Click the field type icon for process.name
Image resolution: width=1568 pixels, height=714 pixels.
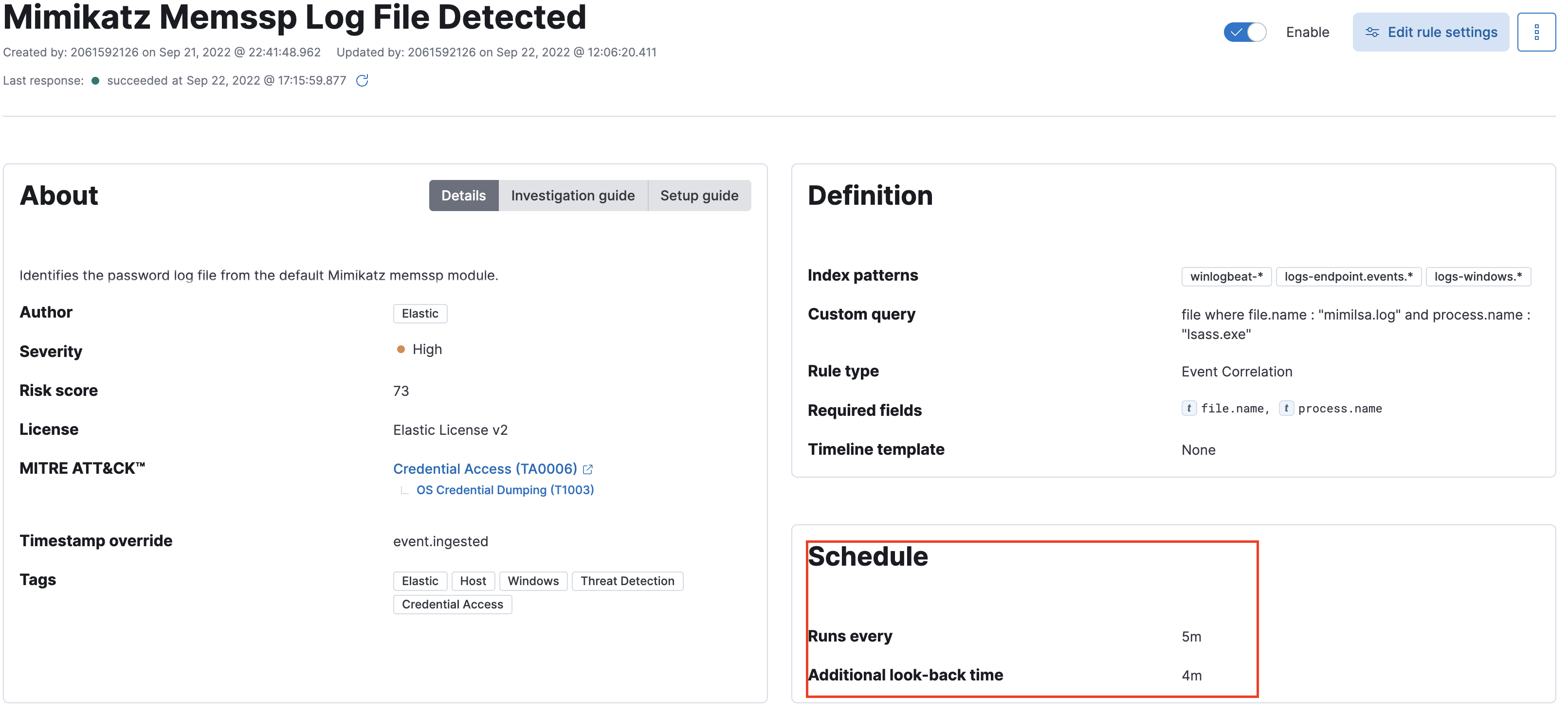coord(1286,408)
